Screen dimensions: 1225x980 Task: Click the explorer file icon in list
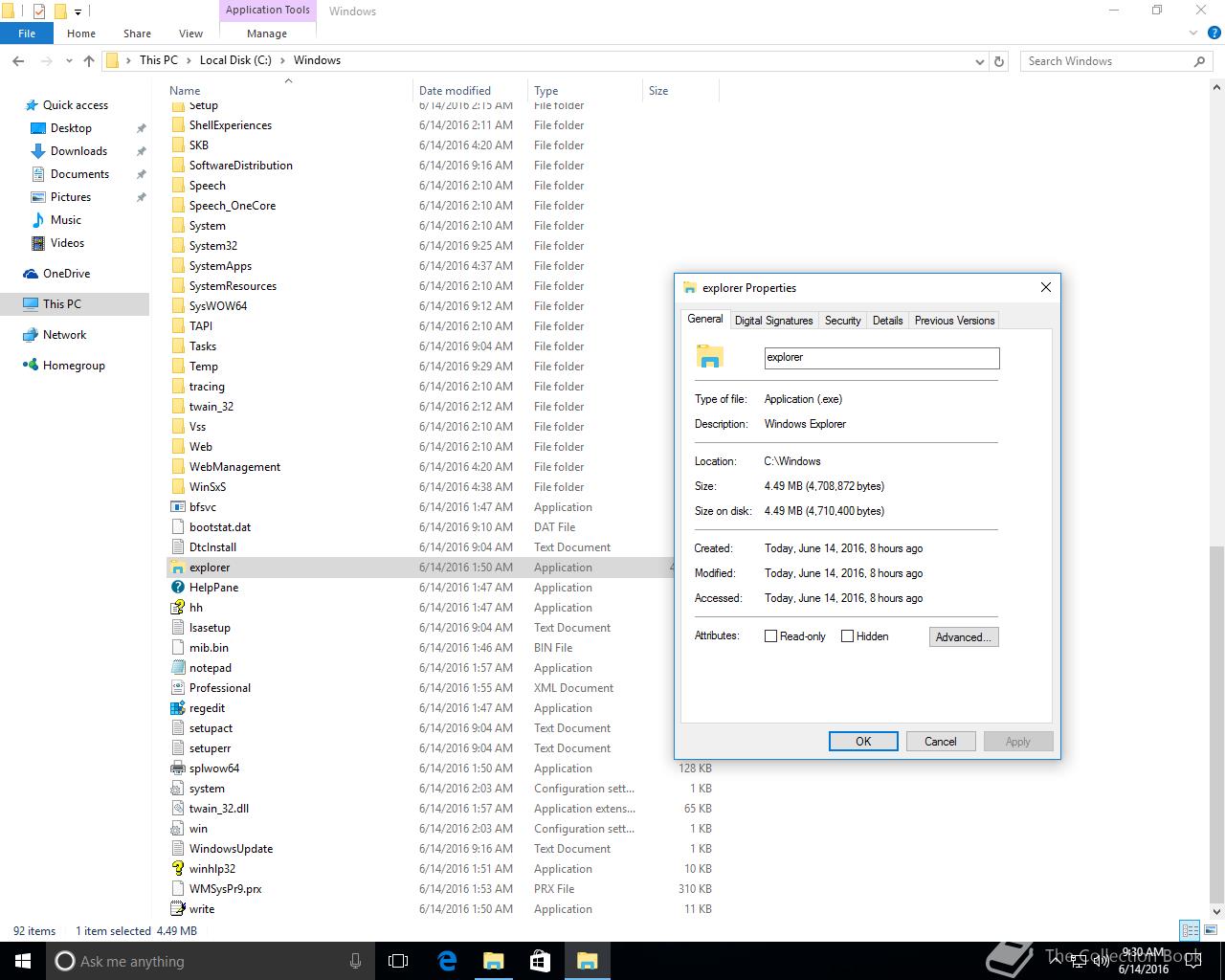(177, 568)
